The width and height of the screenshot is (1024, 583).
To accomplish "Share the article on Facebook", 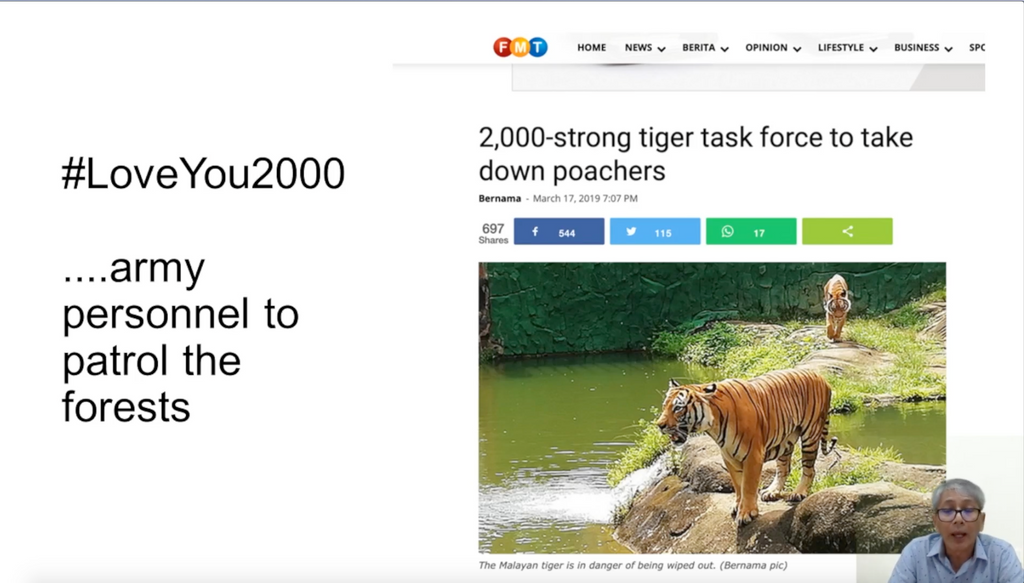I will click(x=559, y=232).
